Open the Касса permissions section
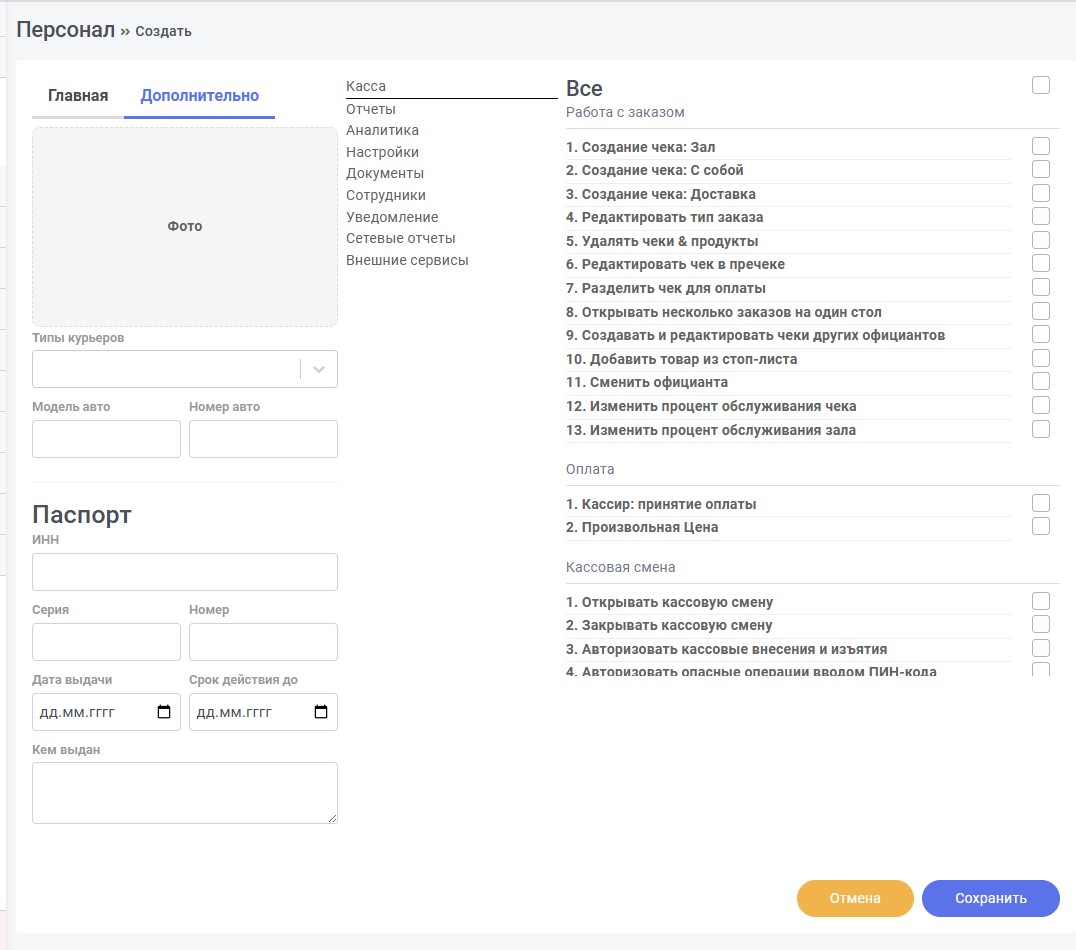The height and width of the screenshot is (950, 1076). coord(366,86)
